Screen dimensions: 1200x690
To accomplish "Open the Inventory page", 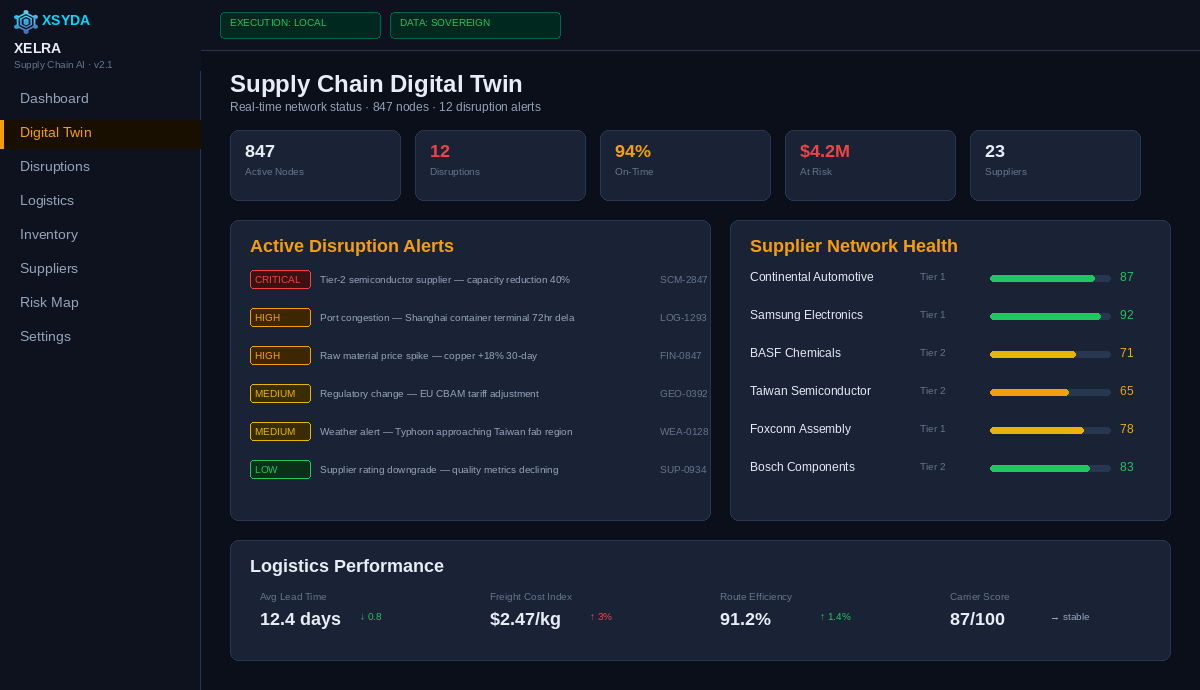I will pyautogui.click(x=49, y=235).
